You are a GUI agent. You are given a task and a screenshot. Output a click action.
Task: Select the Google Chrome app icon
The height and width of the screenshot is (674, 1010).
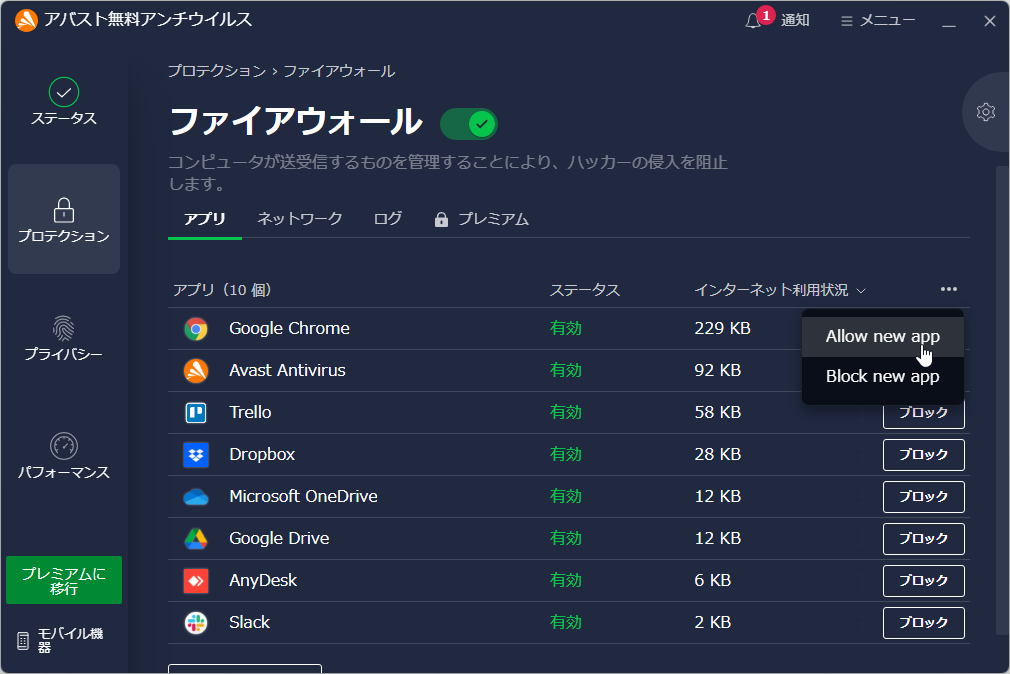tap(195, 328)
